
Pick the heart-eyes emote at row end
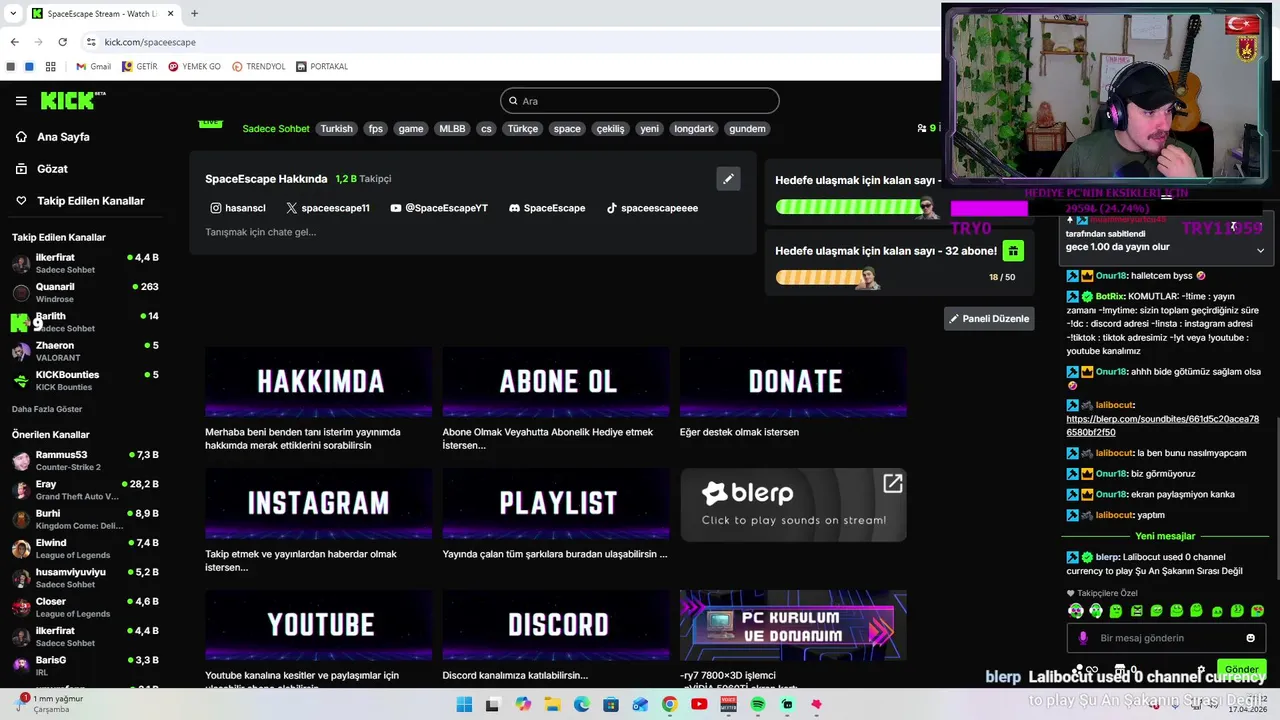pos(1258,611)
